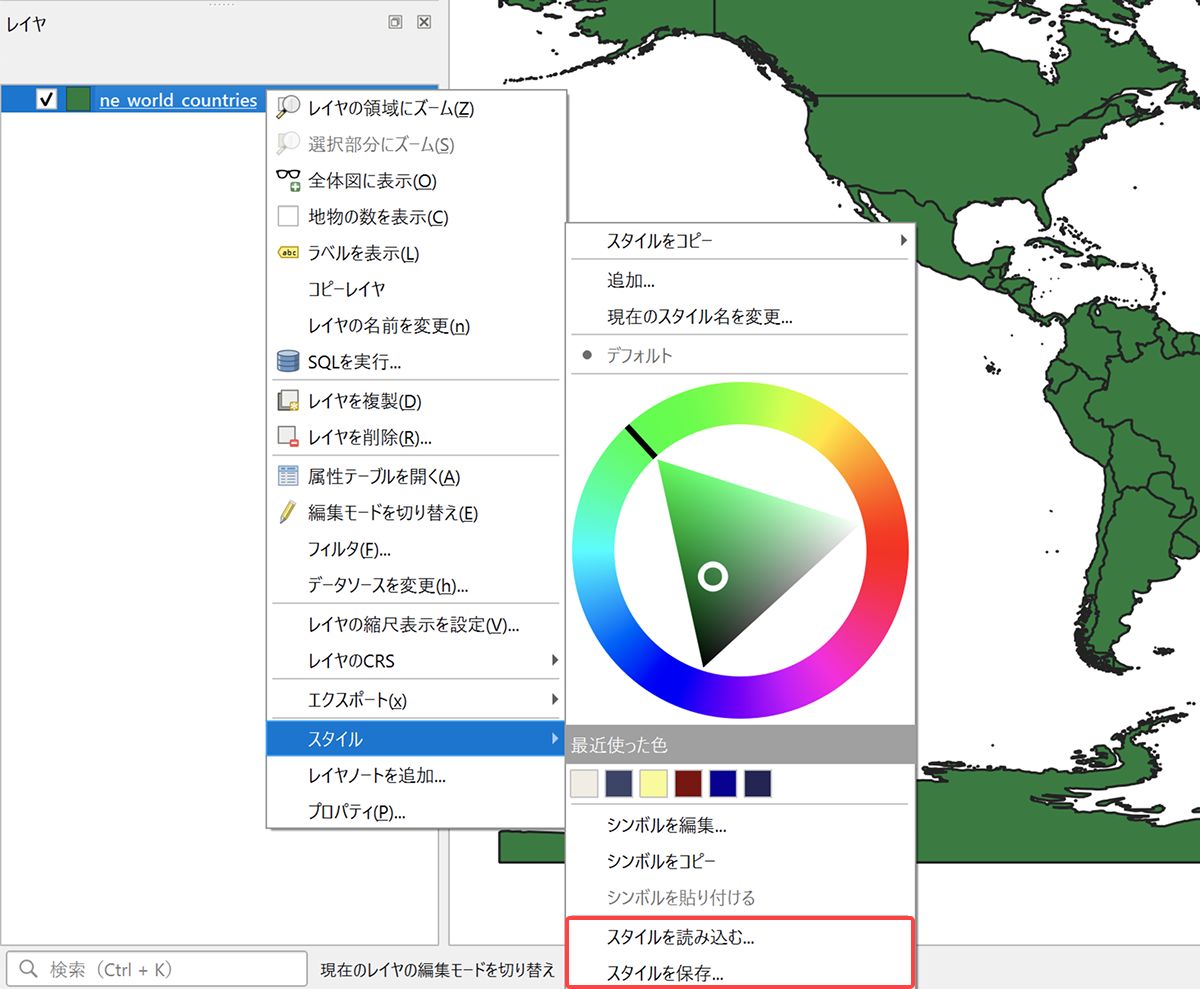Click スタイルを読み込む menu entry
The width and height of the screenshot is (1200, 989).
[681, 937]
